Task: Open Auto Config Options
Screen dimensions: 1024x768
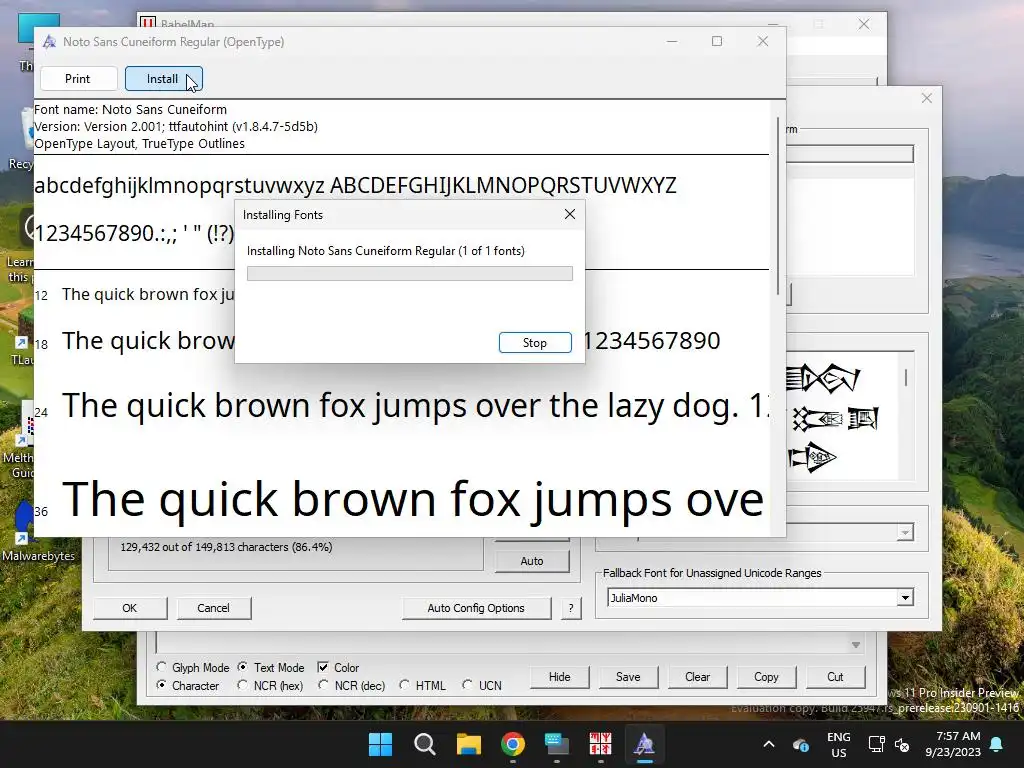Action: pos(476,608)
